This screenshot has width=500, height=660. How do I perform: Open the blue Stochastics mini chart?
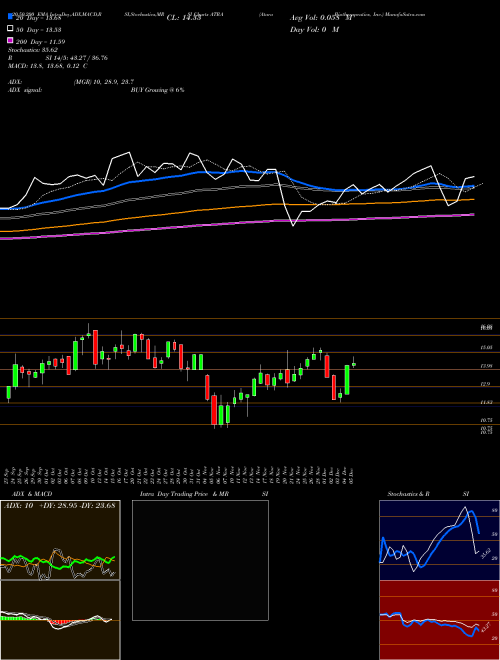[439, 540]
